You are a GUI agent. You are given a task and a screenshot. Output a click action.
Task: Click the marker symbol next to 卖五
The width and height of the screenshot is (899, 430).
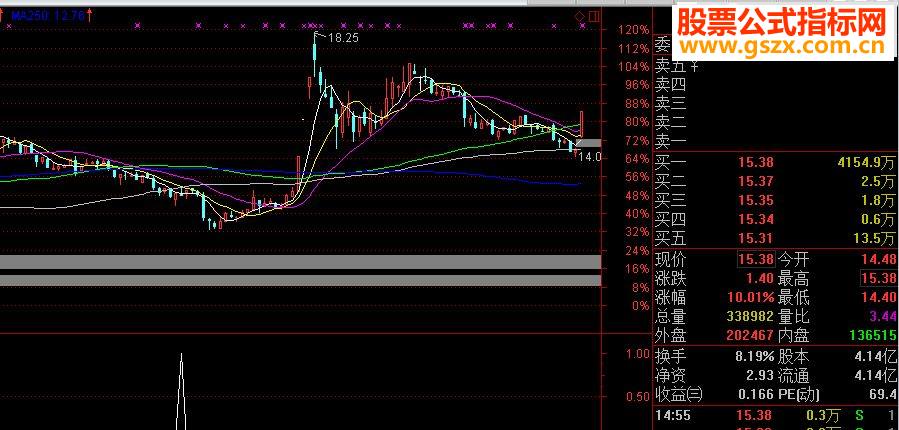(x=695, y=66)
